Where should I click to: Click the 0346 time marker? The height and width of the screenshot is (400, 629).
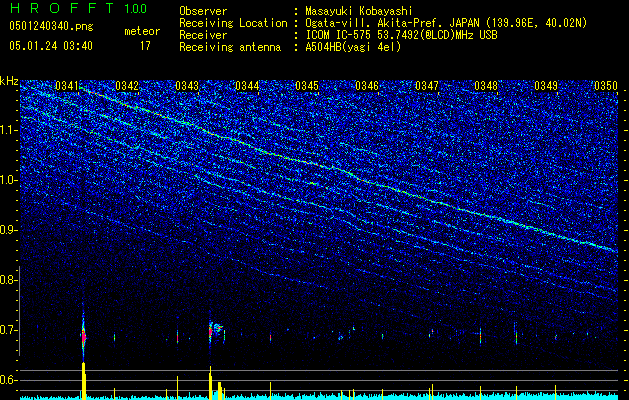pos(367,86)
